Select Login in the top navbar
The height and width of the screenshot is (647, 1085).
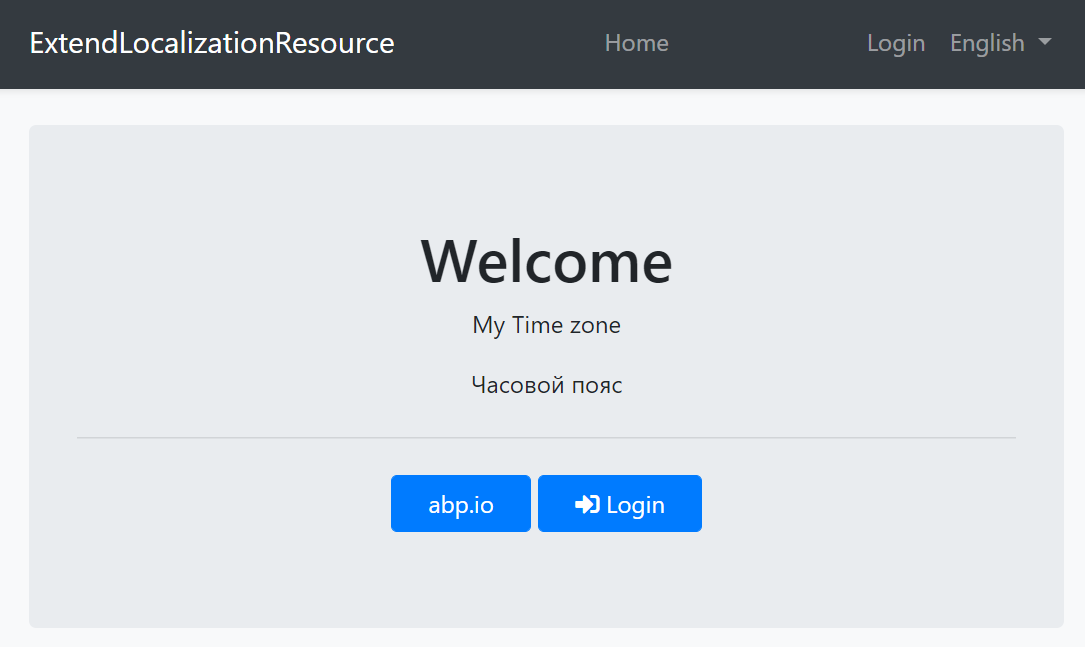(895, 43)
